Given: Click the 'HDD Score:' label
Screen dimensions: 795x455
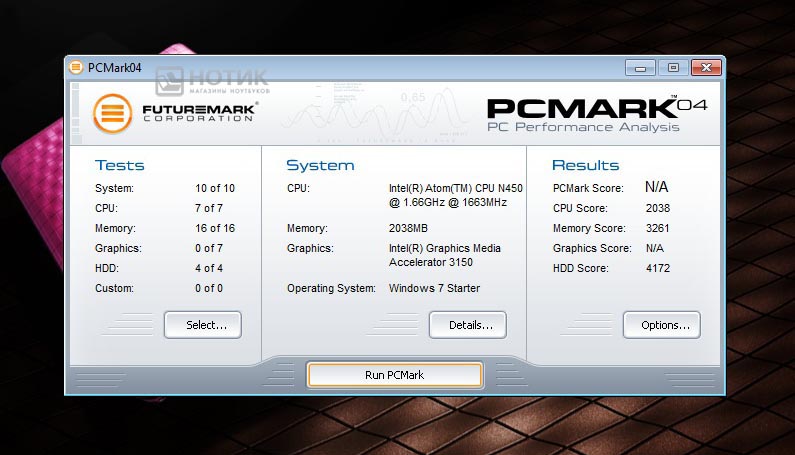Looking at the screenshot, I should click(581, 268).
